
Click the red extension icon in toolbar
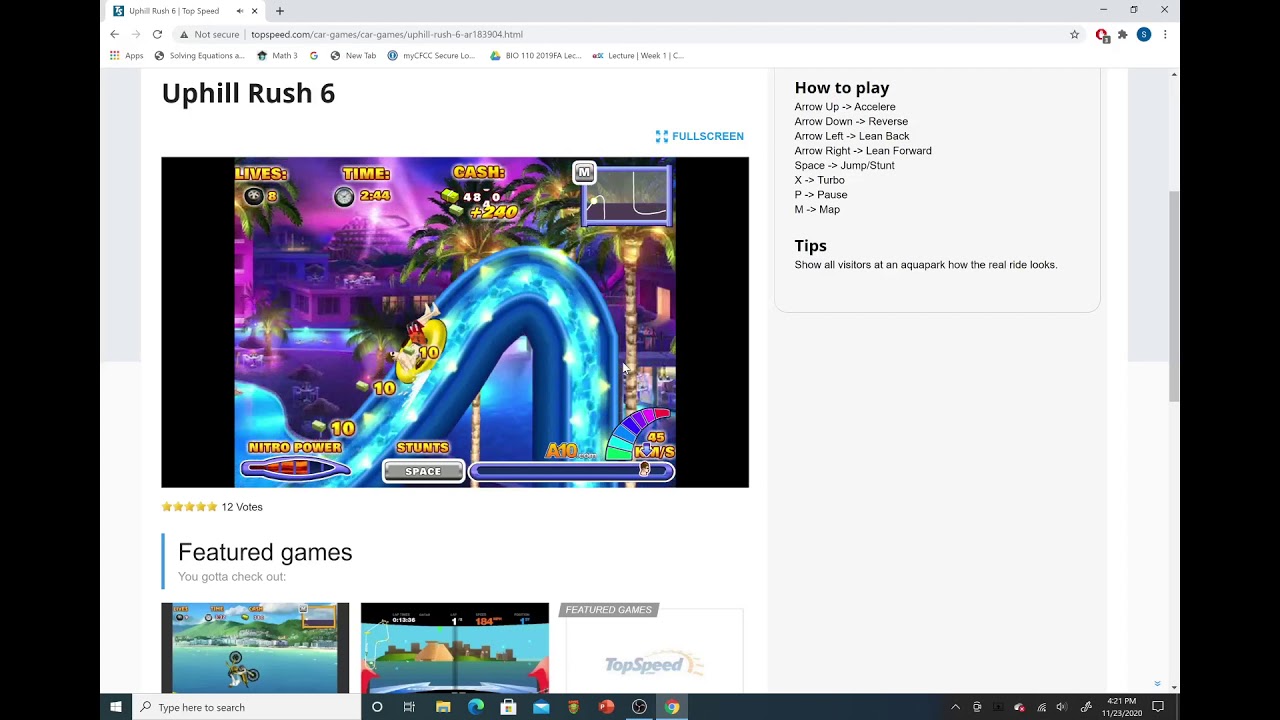click(x=1102, y=35)
